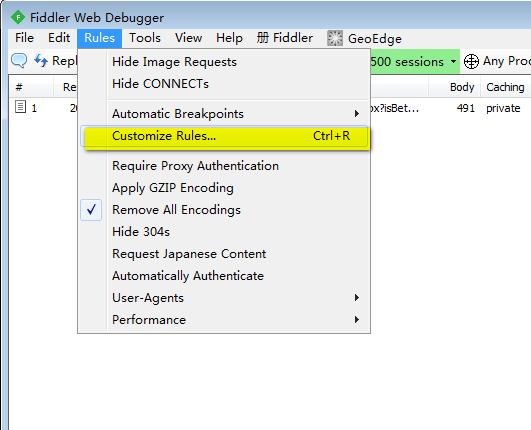Click the Any Process crosshair target icon
The image size is (531, 430).
(x=471, y=61)
